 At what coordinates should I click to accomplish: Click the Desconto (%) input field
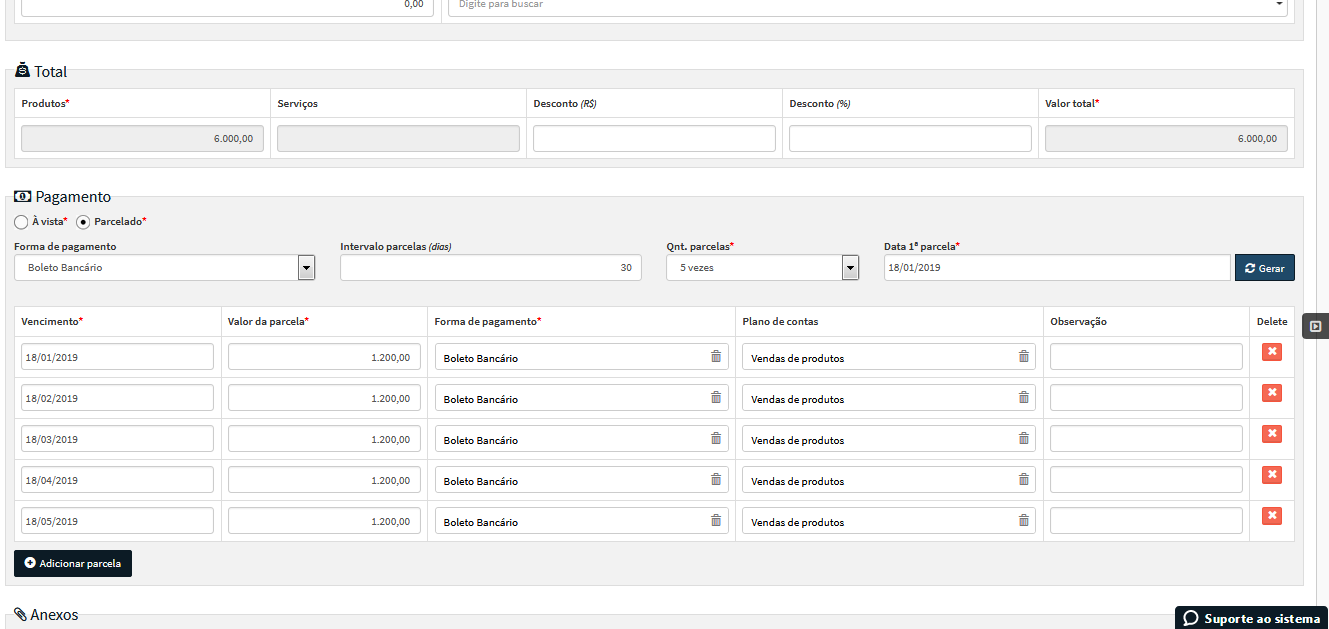click(x=910, y=139)
